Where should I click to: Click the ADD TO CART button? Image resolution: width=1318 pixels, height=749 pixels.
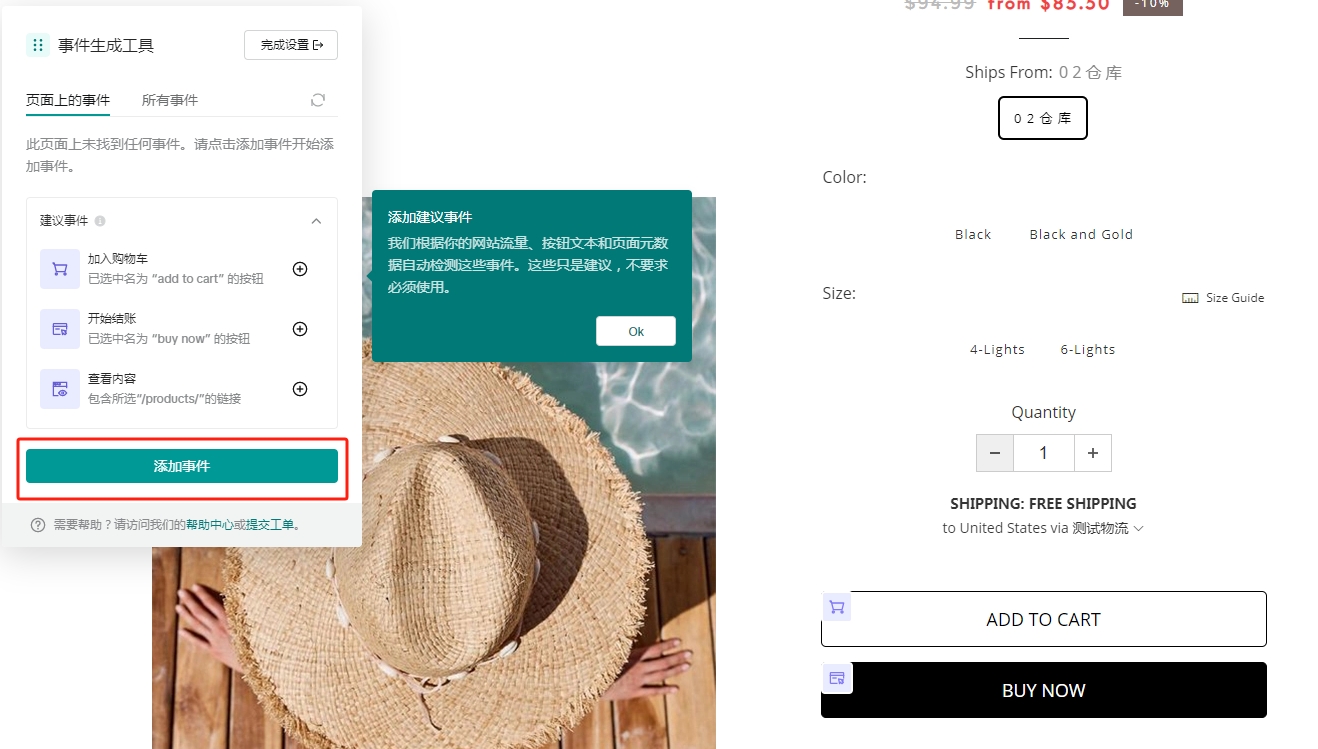click(1044, 619)
